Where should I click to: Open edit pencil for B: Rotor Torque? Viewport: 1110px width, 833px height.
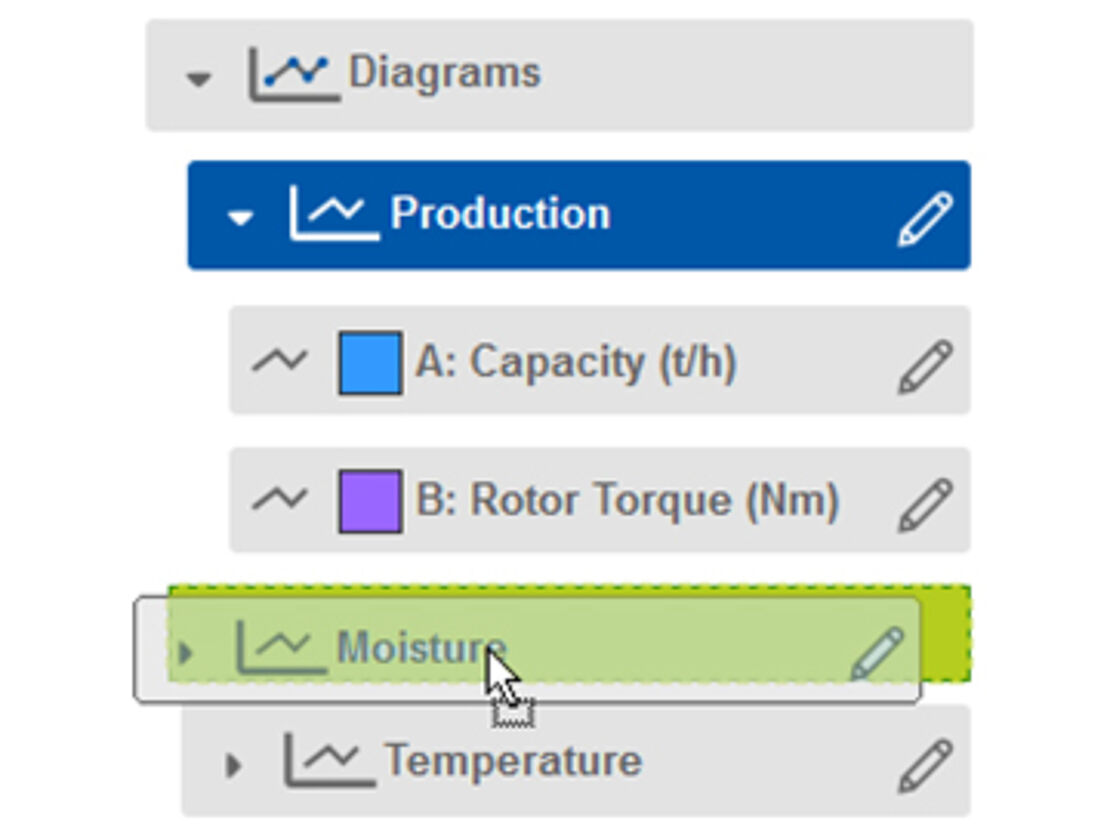coord(924,503)
